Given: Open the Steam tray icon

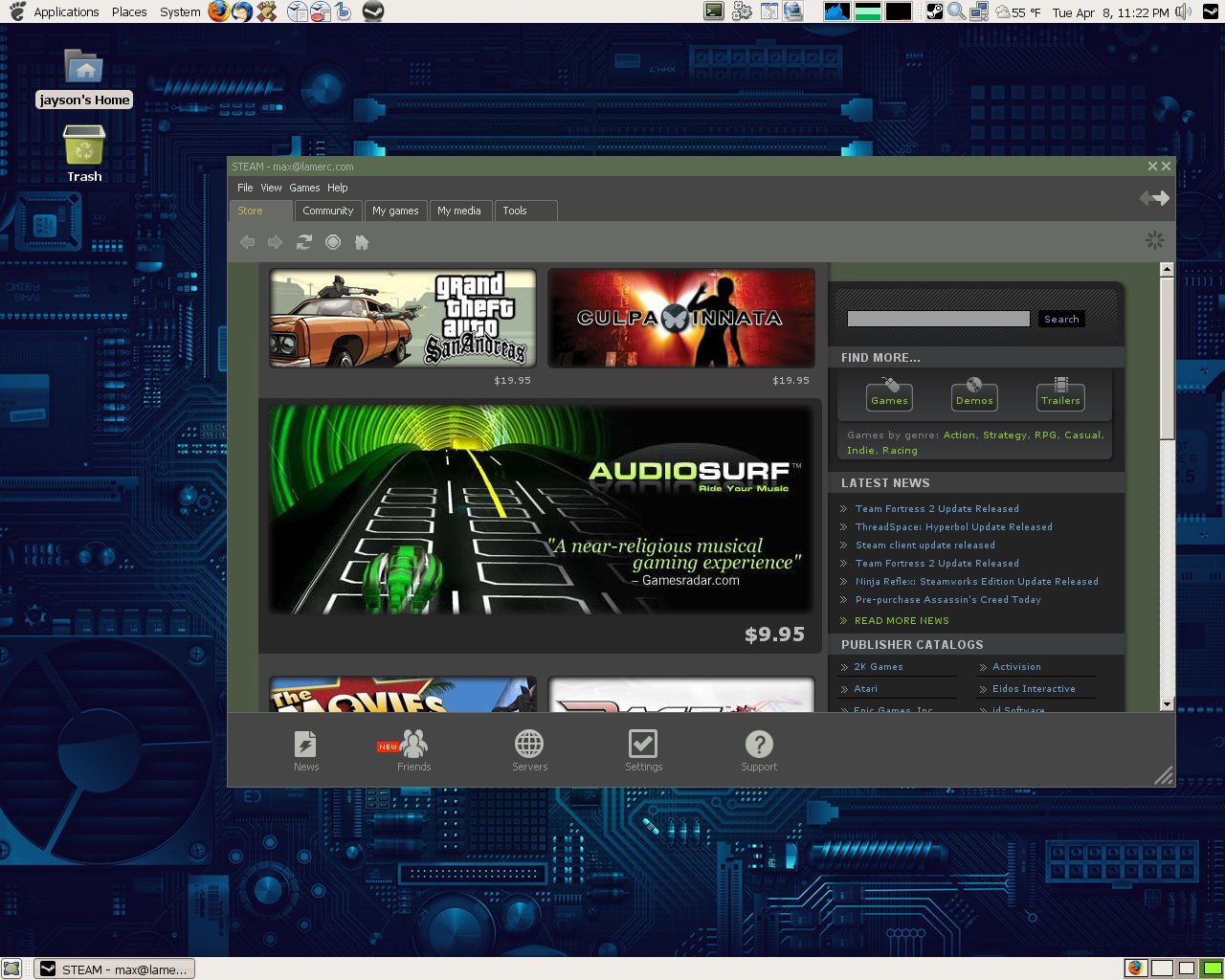Looking at the screenshot, I should point(934,11).
